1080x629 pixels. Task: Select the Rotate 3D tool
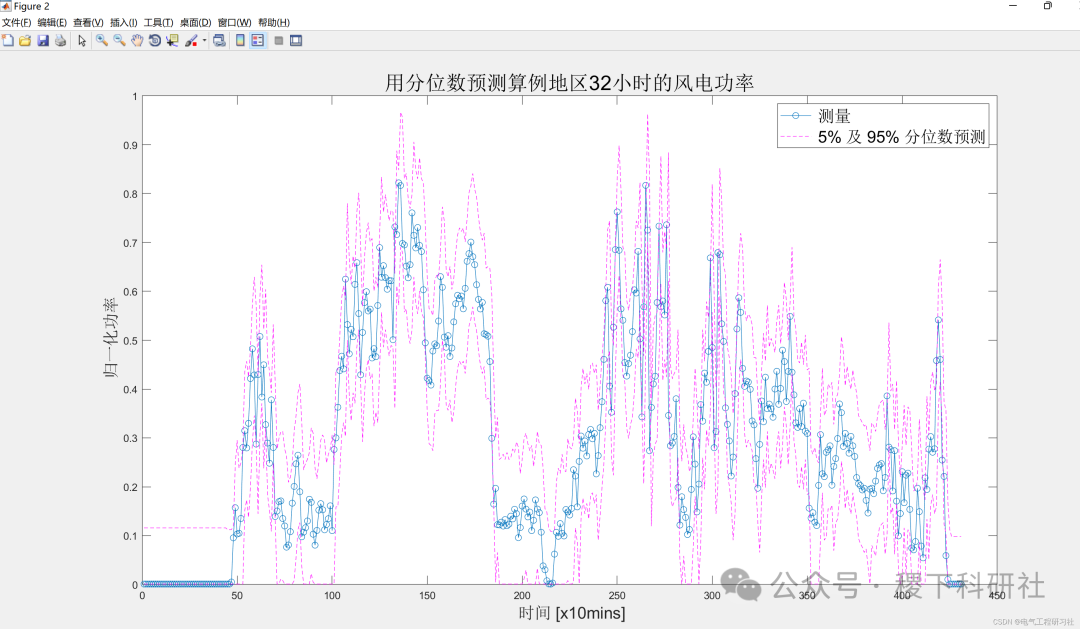(155, 41)
